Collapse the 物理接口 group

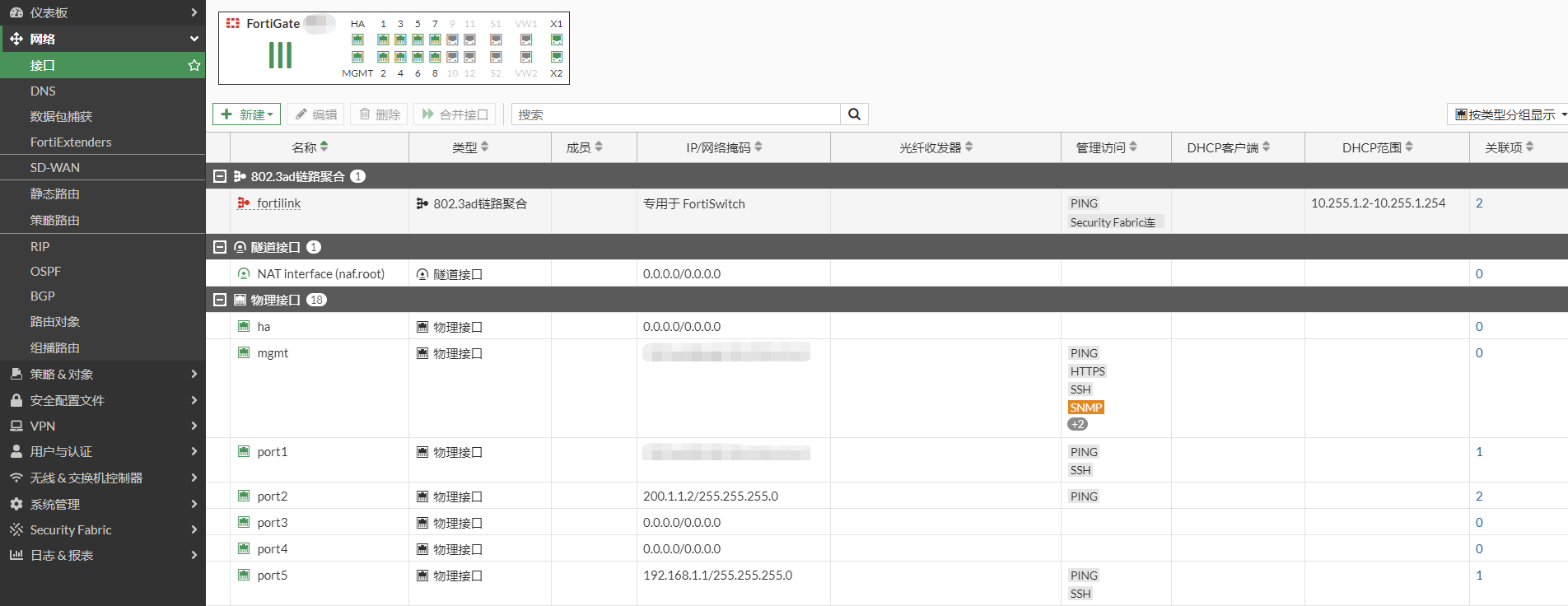220,300
